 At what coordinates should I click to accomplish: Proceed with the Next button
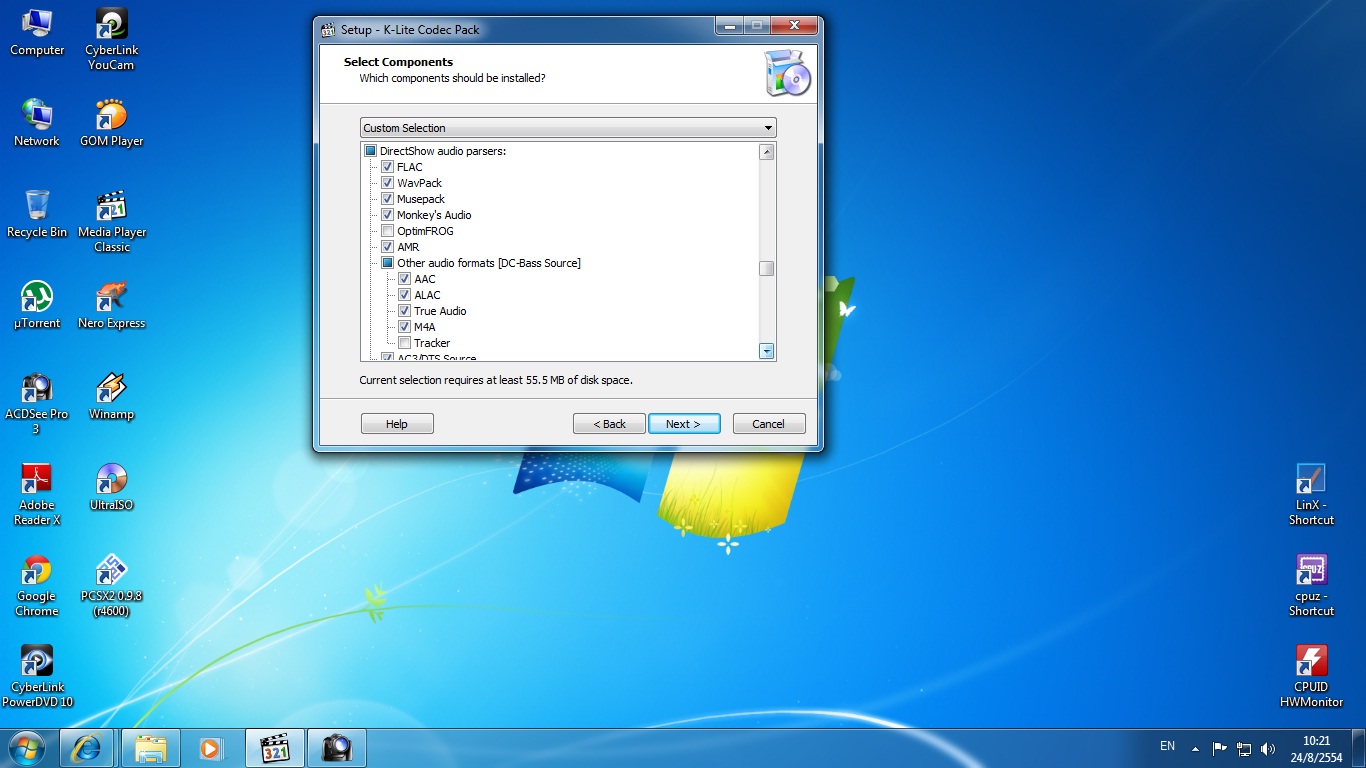click(x=684, y=424)
